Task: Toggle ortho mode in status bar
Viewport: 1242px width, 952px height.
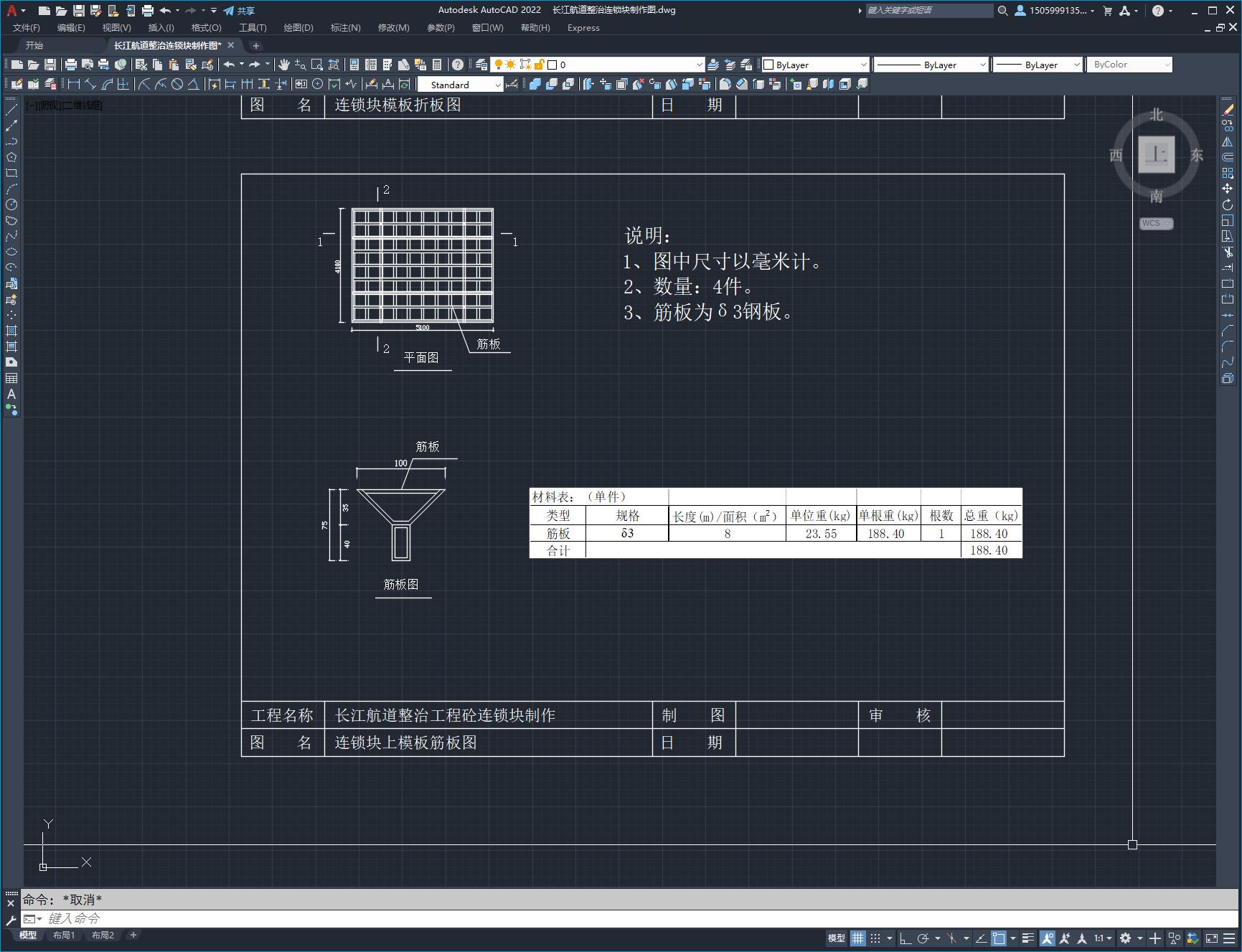Action: coord(905,938)
